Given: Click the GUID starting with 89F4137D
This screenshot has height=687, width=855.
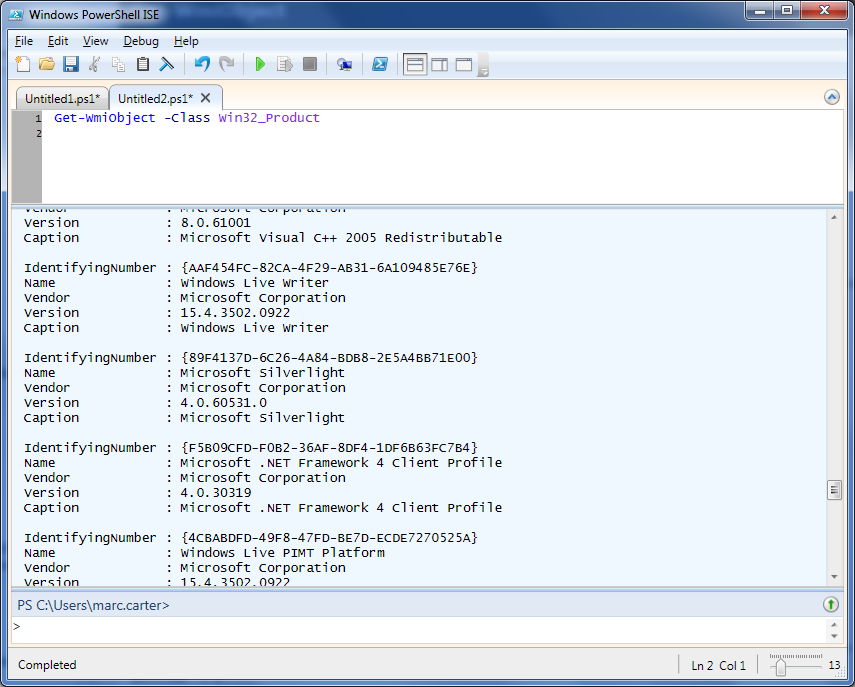Looking at the screenshot, I should (x=329, y=358).
